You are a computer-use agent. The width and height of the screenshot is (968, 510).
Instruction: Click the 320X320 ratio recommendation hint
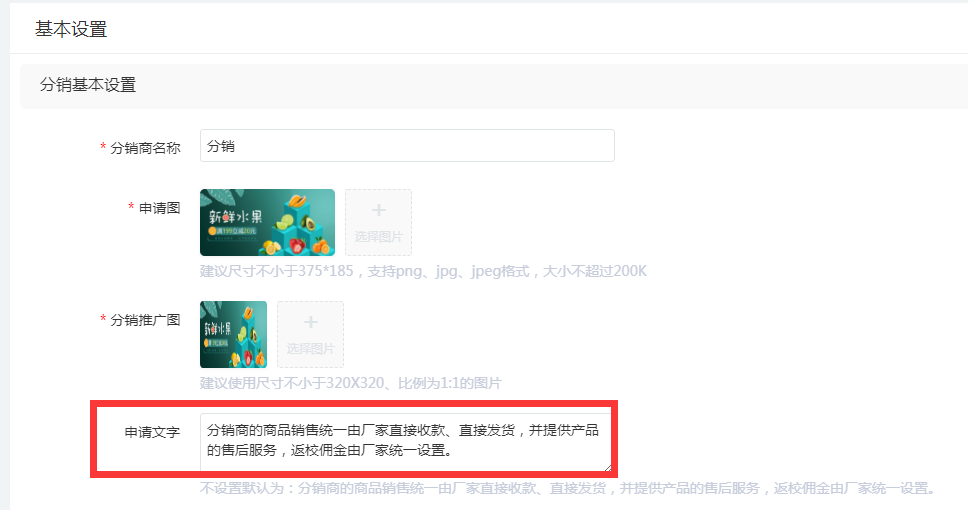351,383
